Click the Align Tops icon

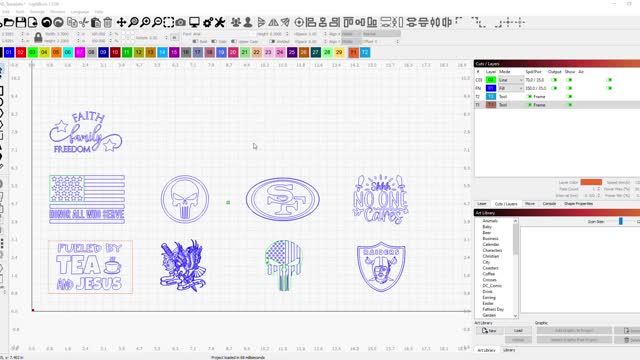(348, 22)
